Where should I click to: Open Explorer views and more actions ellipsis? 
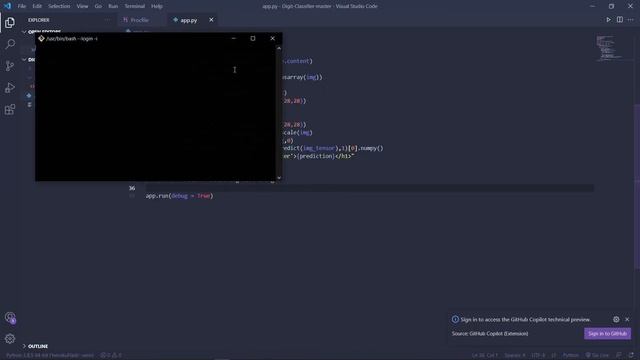pos(107,20)
